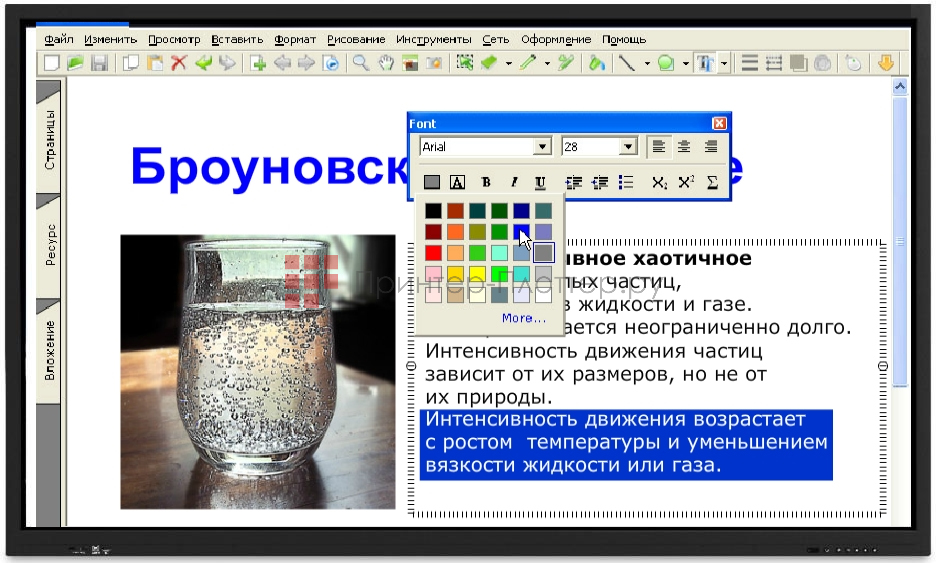Open the eraser options dropdown arrow
This screenshot has height=563, width=936.
coord(509,63)
